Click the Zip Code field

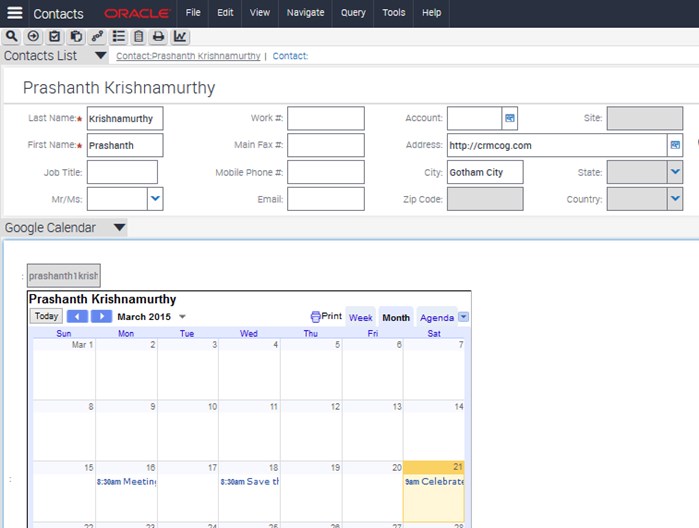(485, 198)
